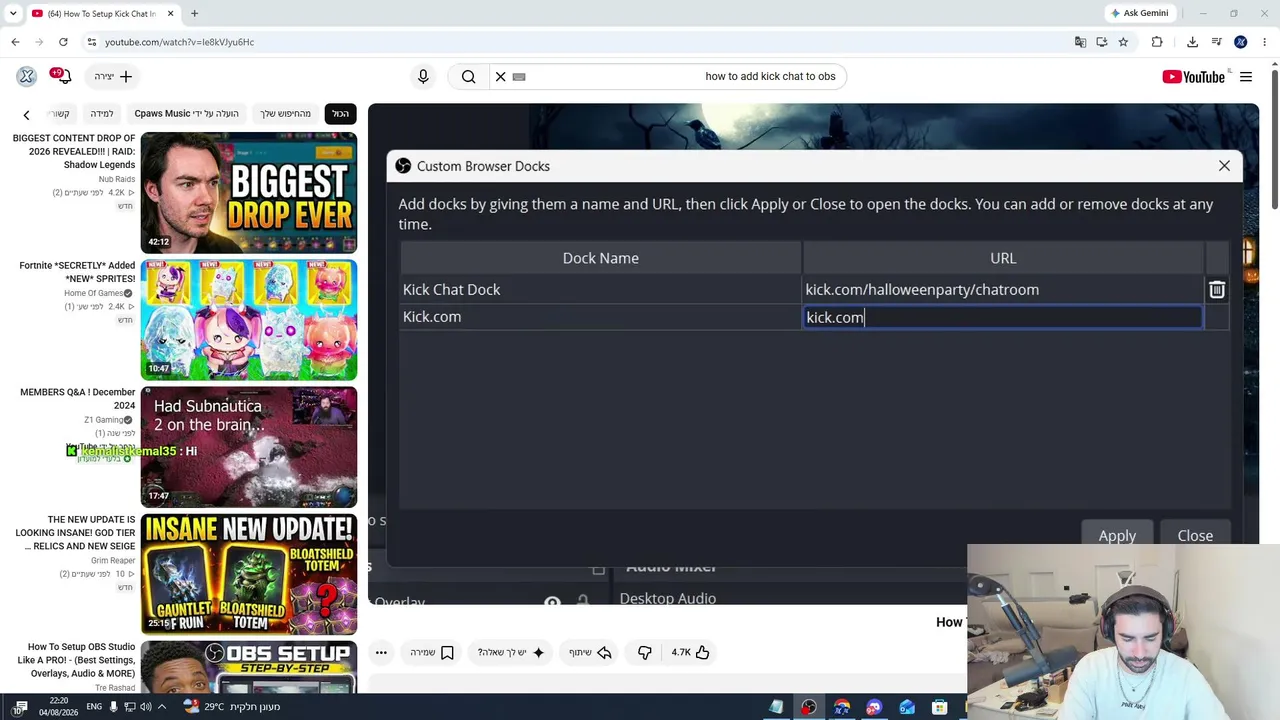Open the Ask Gemini button

pos(1139,13)
